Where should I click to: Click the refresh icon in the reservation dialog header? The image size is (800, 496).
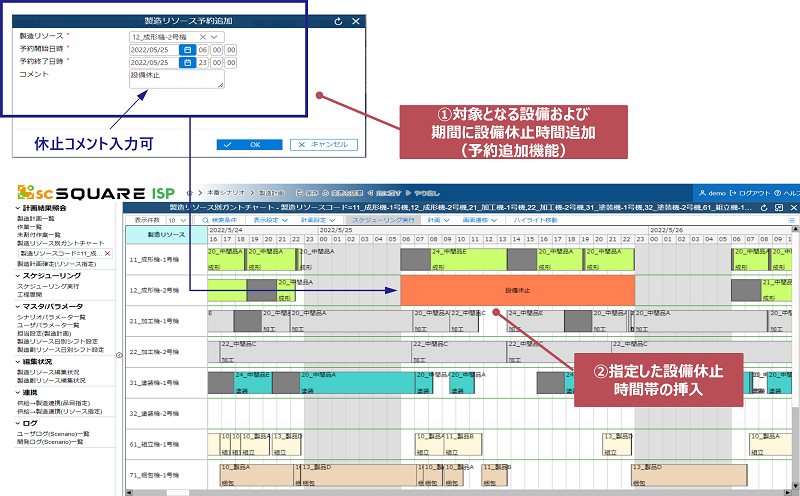tap(337, 20)
